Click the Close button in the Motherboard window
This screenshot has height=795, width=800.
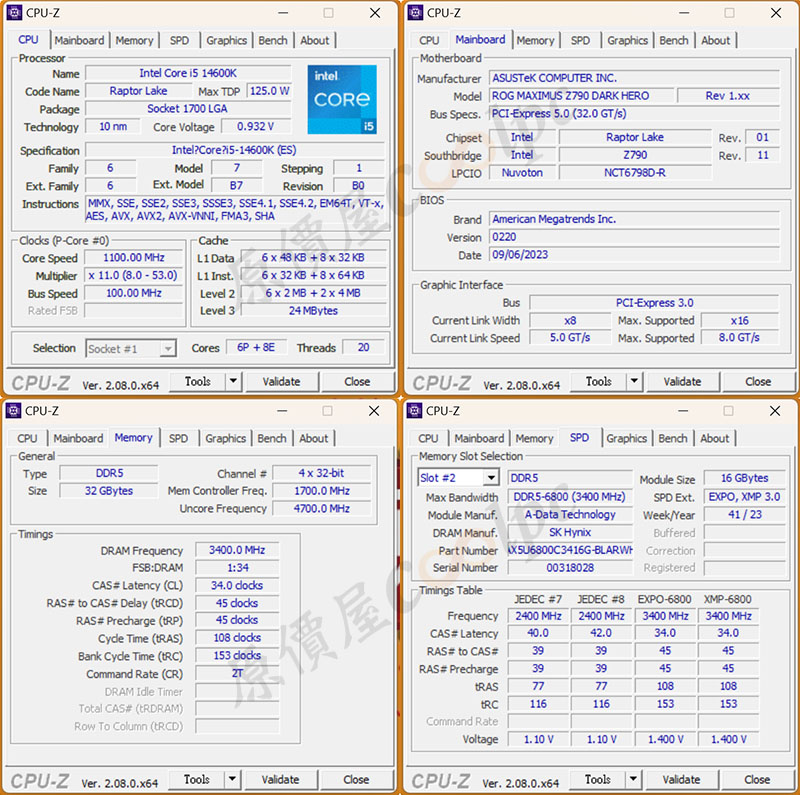tap(758, 381)
